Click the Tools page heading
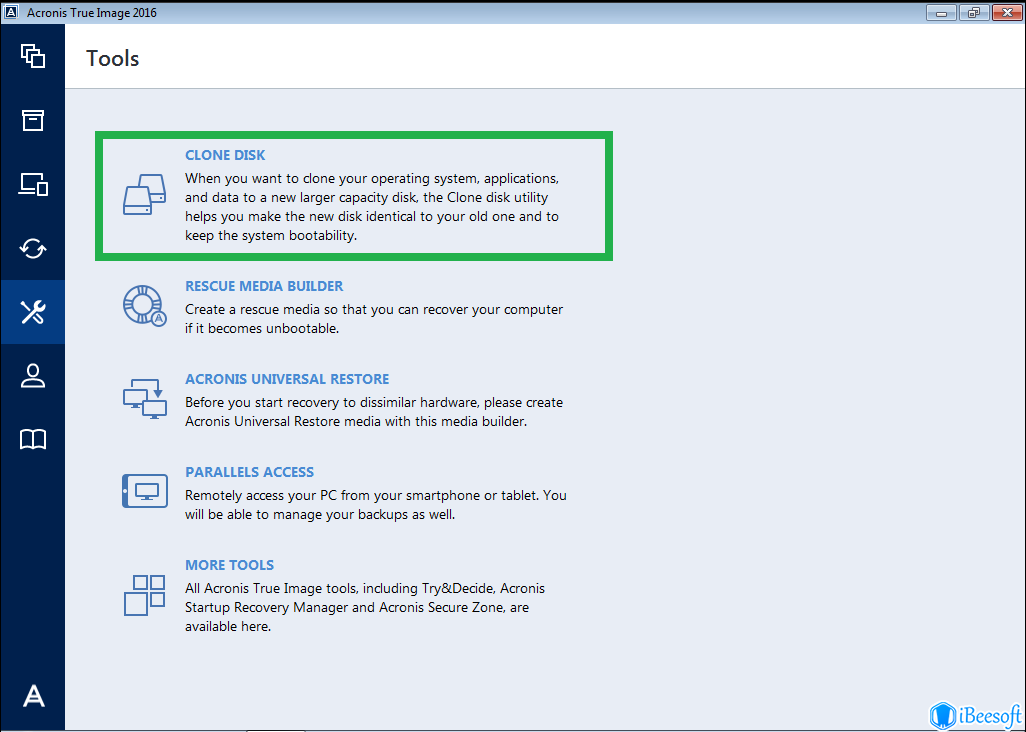The width and height of the screenshot is (1026, 732). click(113, 58)
